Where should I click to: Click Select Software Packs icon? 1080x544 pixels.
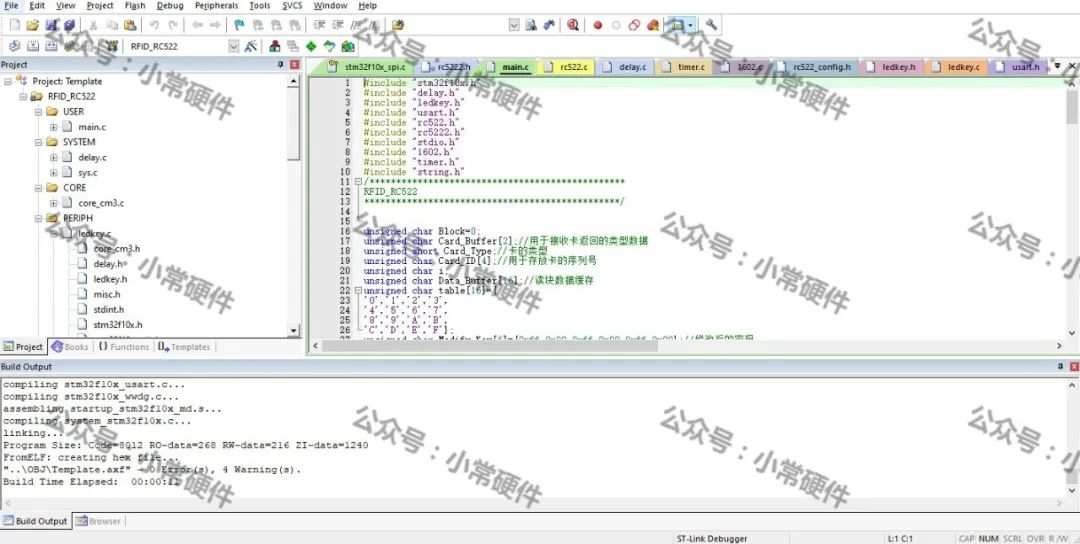tap(330, 46)
